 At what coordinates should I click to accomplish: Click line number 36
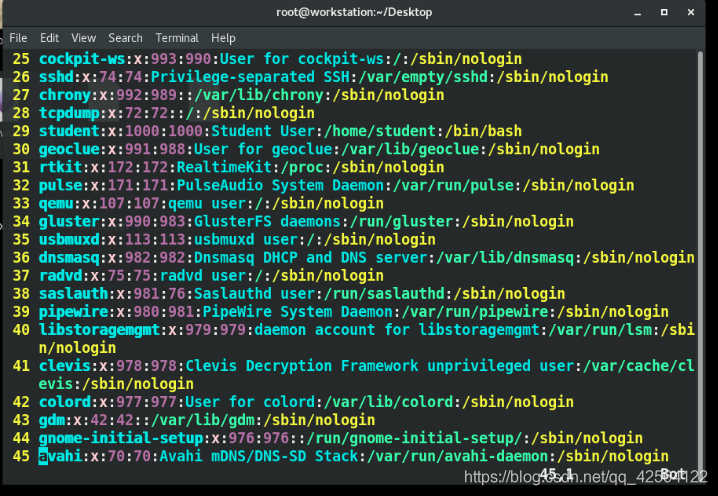tap(21, 258)
